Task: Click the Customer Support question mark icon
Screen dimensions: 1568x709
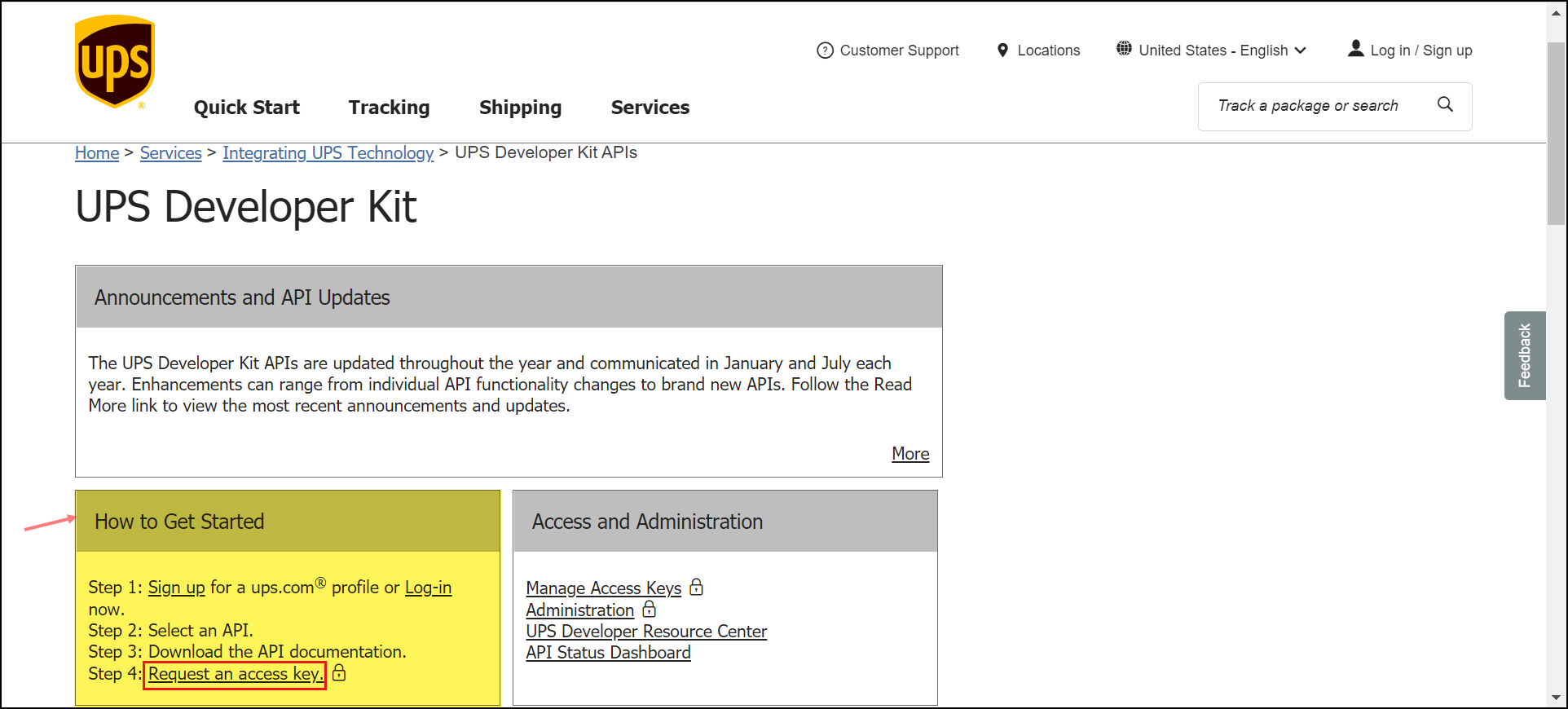Action: pos(825,51)
